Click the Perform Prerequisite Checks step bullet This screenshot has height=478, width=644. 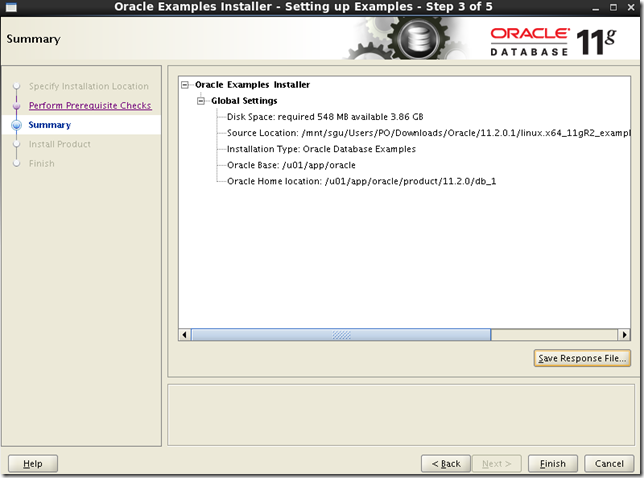click(16, 106)
